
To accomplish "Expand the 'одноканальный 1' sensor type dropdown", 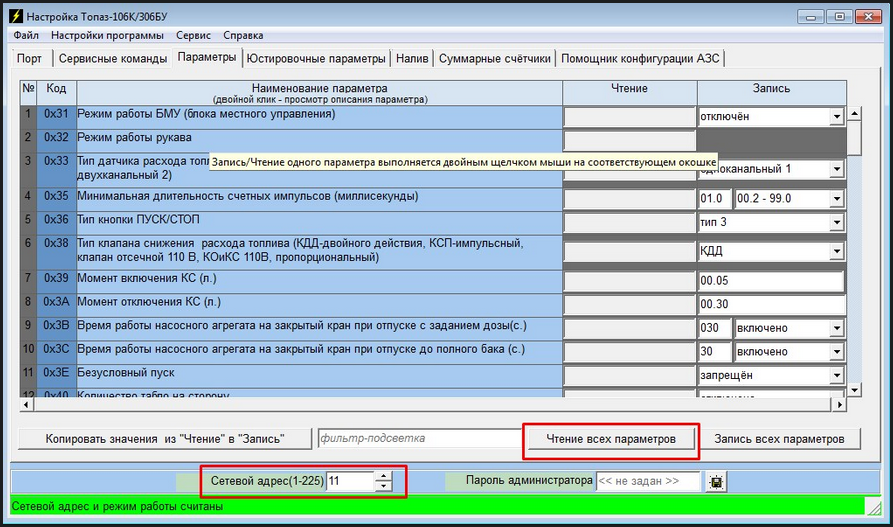I will (x=836, y=169).
